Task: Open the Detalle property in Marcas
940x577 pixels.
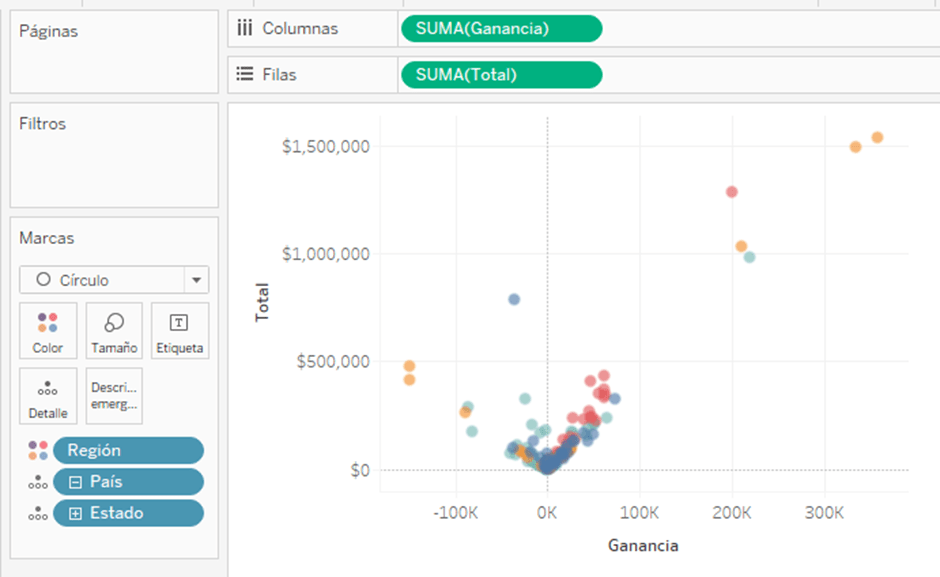Action: pos(47,395)
